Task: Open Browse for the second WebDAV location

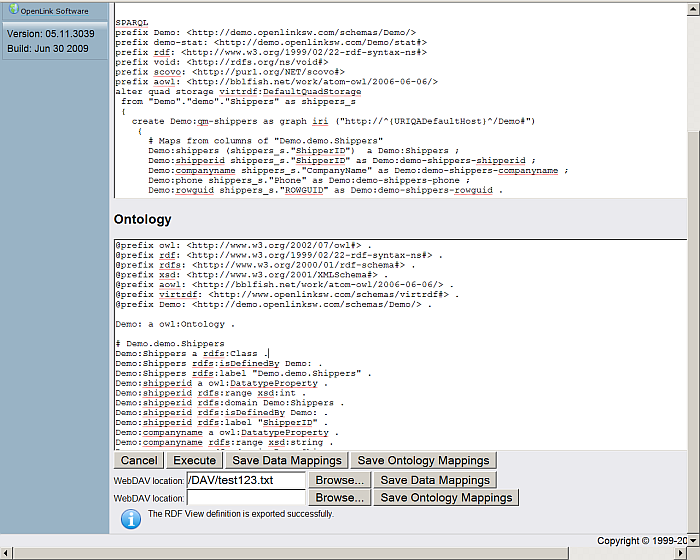Action: [x=339, y=497]
